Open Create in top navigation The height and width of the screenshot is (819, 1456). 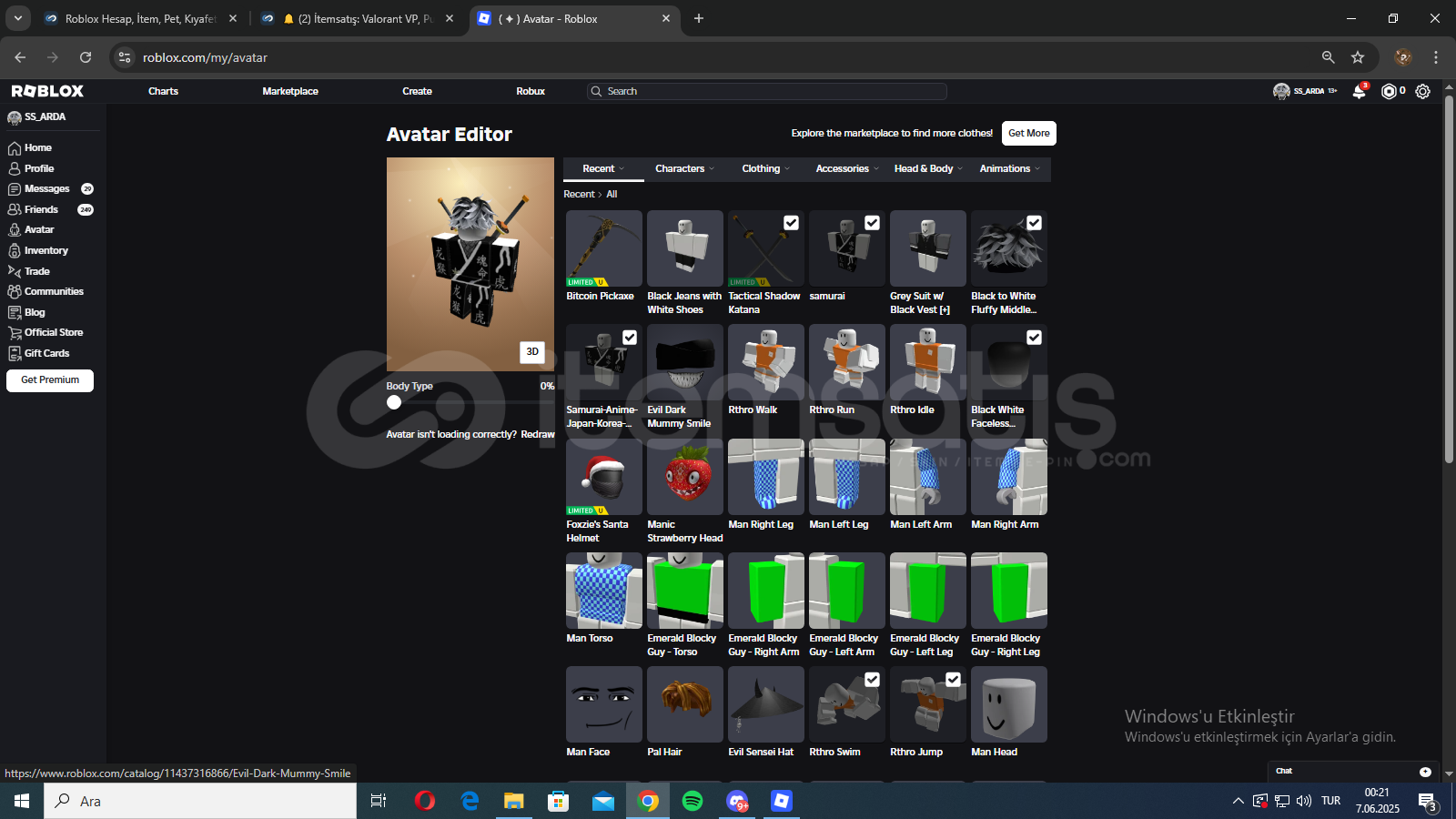417,91
